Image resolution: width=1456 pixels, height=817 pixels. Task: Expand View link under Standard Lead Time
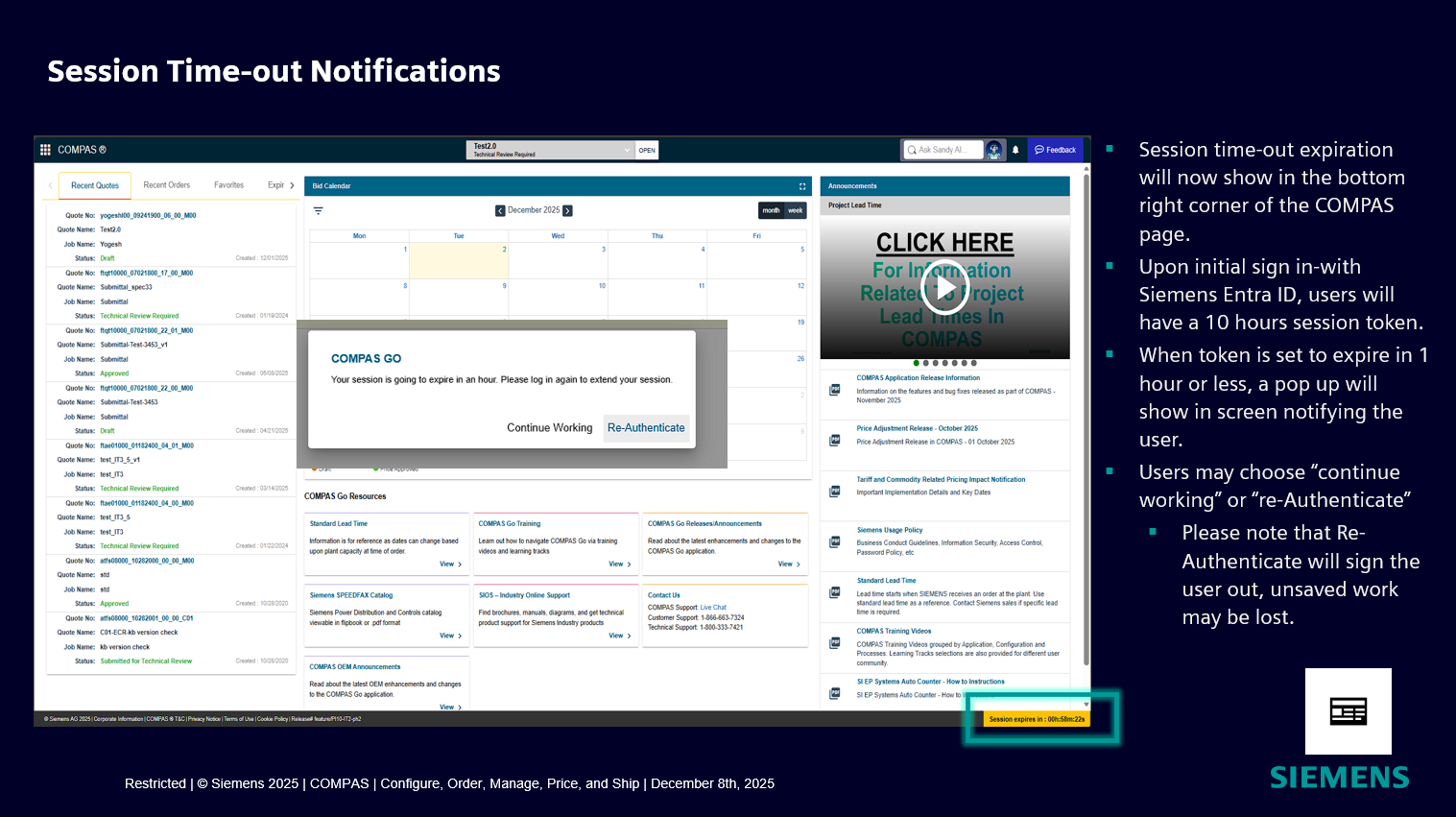(450, 565)
